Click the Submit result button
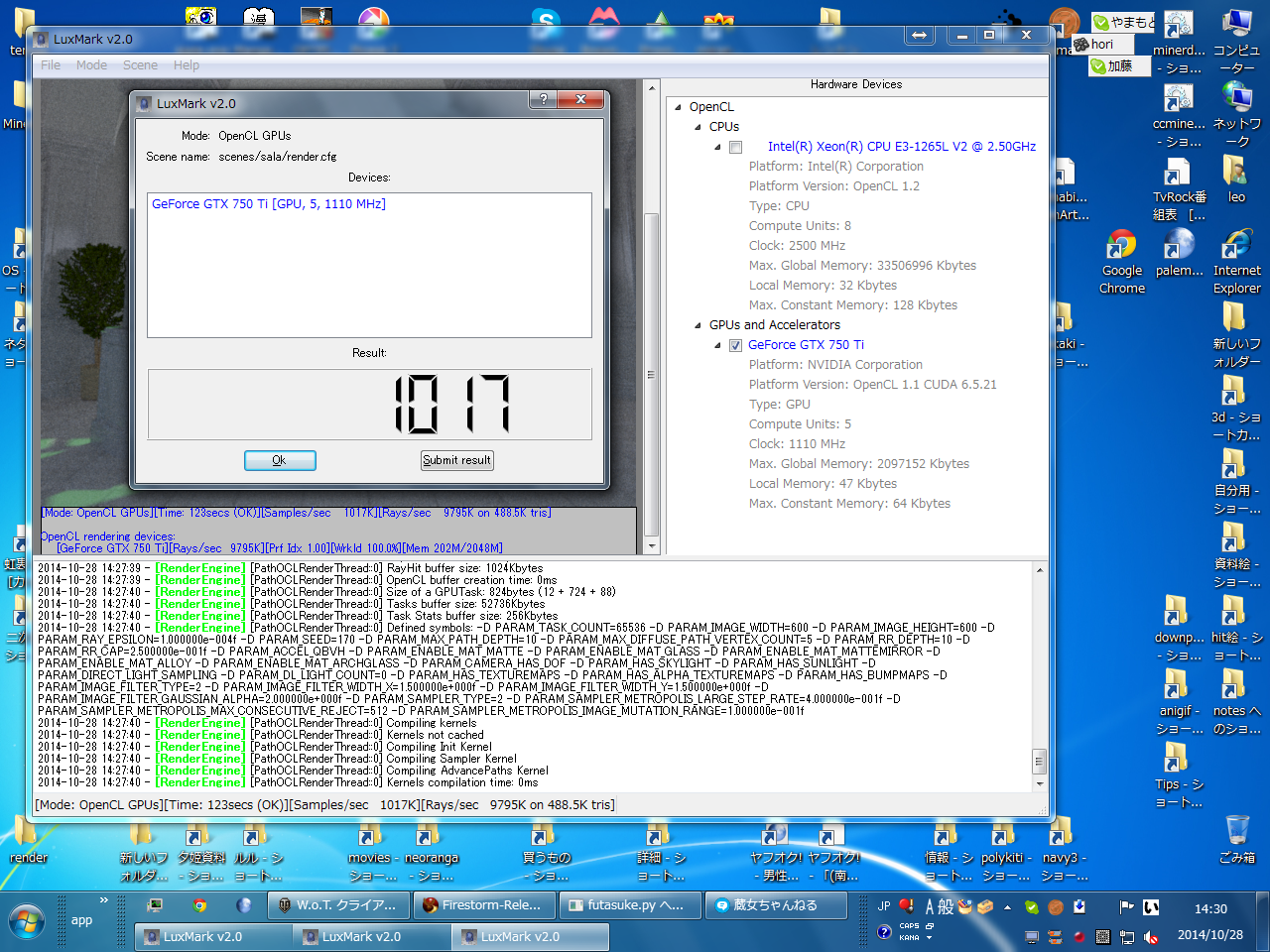The width and height of the screenshot is (1270, 952). click(456, 460)
